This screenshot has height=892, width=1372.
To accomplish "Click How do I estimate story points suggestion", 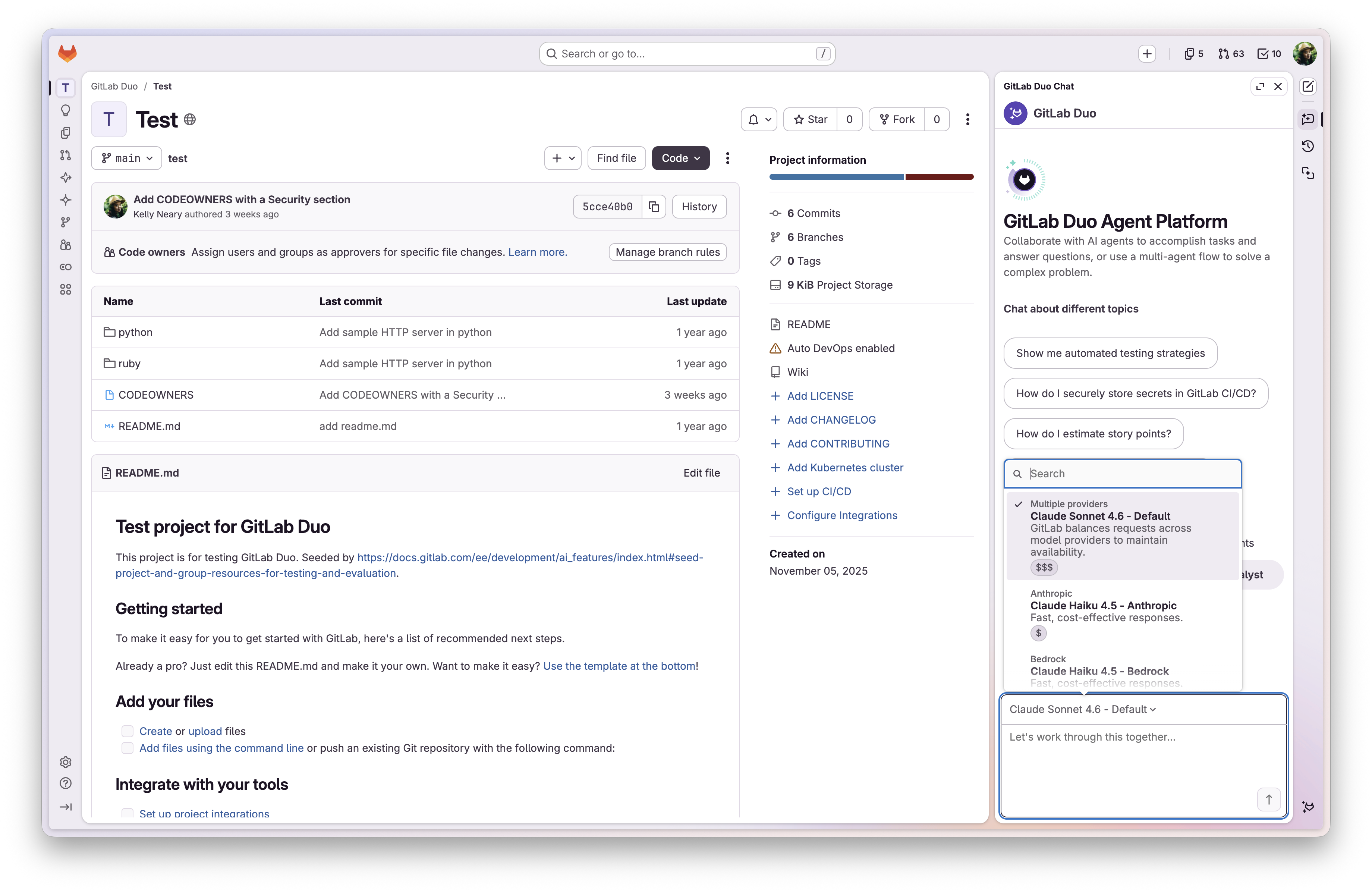I will 1093,434.
